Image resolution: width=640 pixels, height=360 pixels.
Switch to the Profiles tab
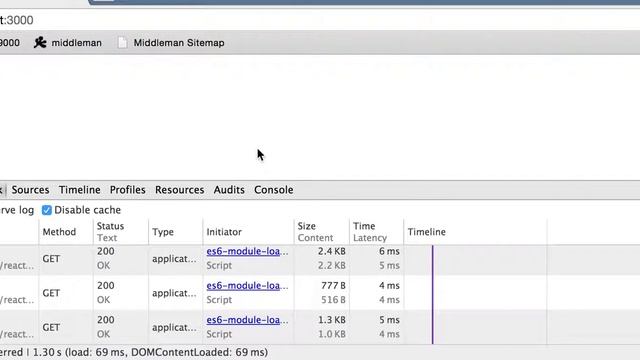[x=127, y=190]
